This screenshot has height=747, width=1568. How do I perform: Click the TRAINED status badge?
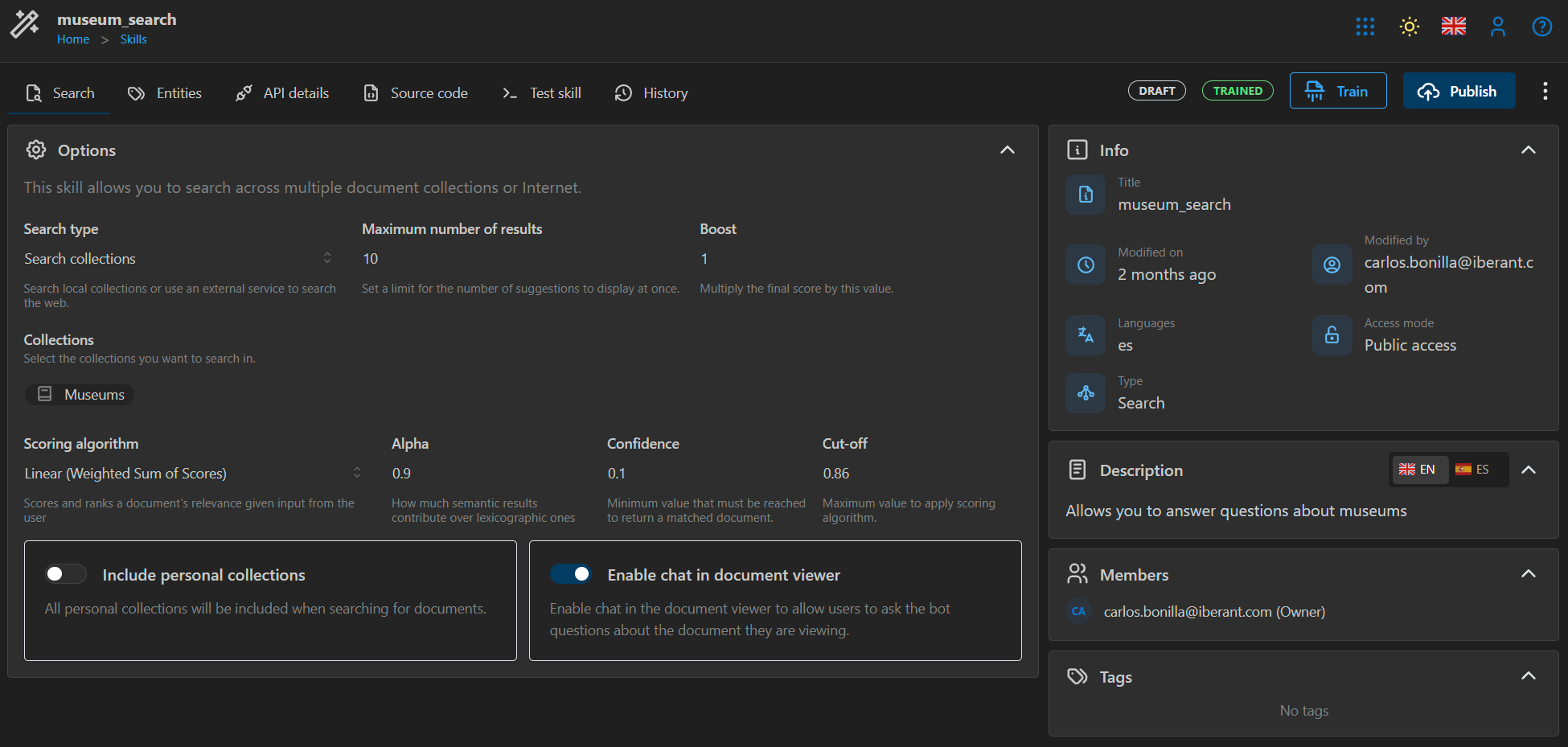[1238, 91]
